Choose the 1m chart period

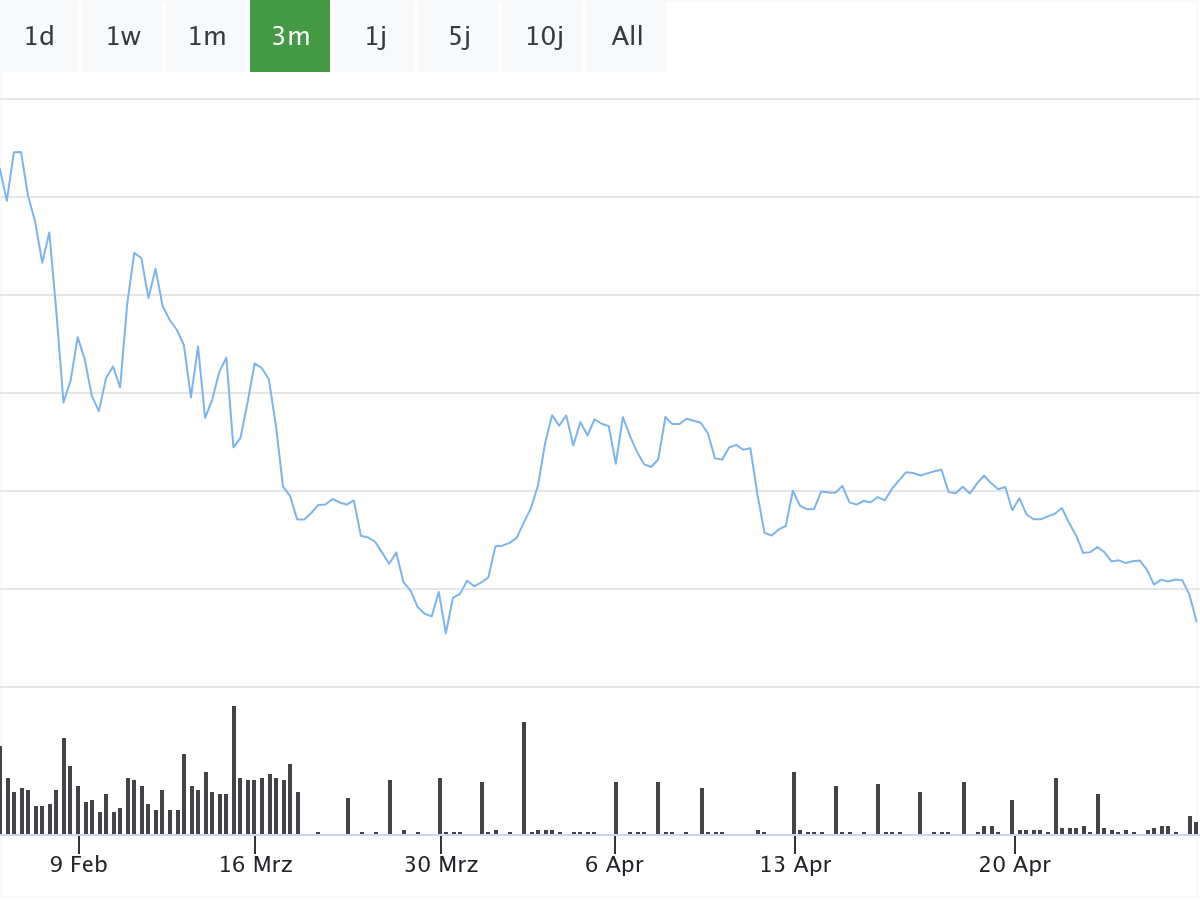pos(207,37)
